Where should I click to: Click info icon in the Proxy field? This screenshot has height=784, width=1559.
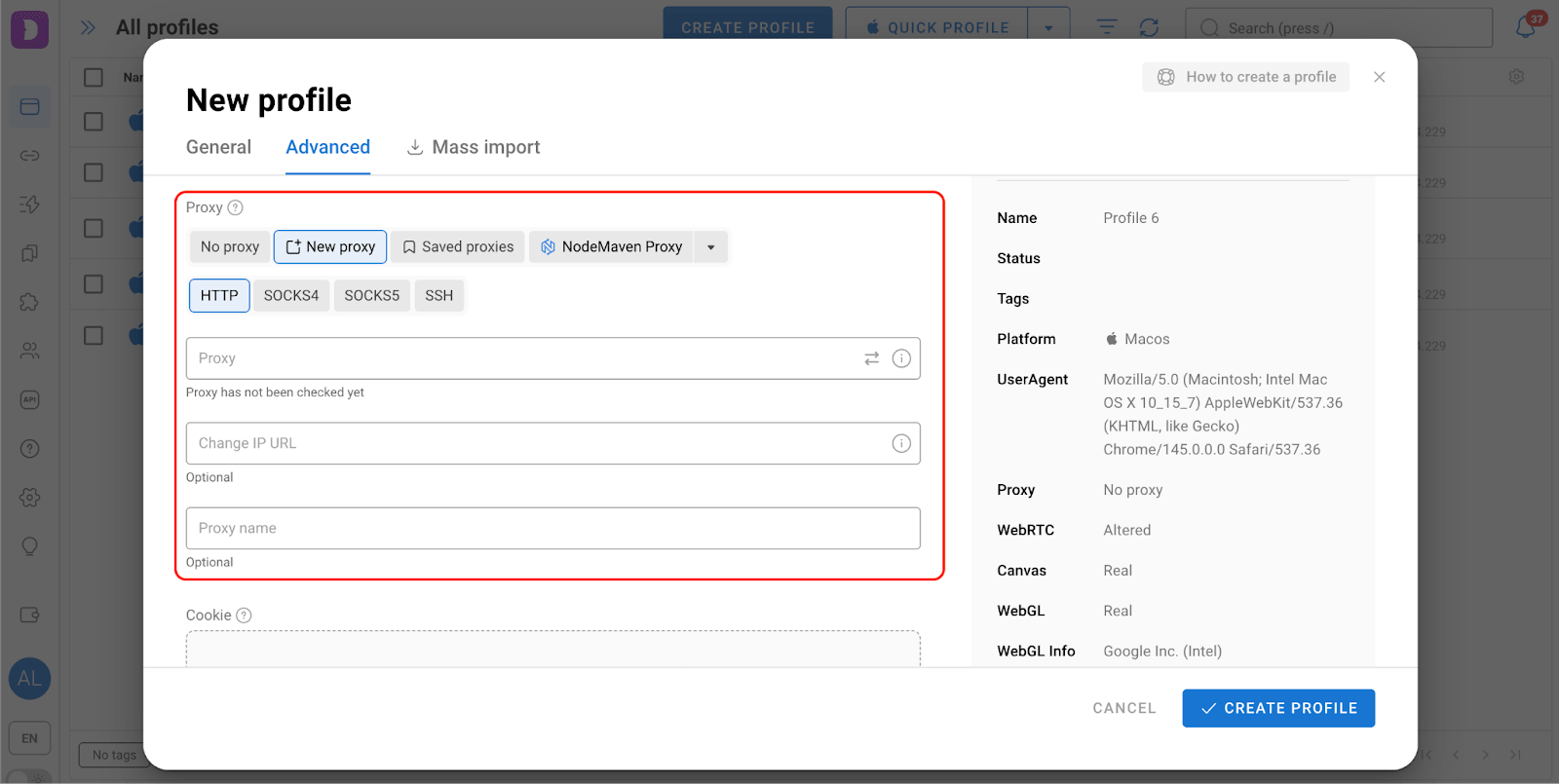click(901, 358)
